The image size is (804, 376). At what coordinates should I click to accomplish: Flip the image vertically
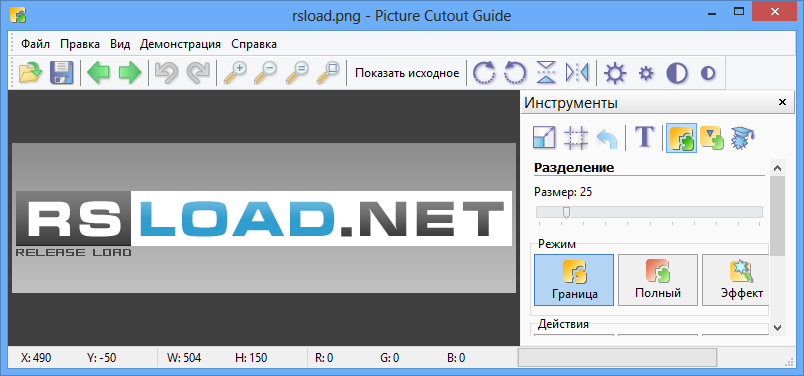coord(546,73)
